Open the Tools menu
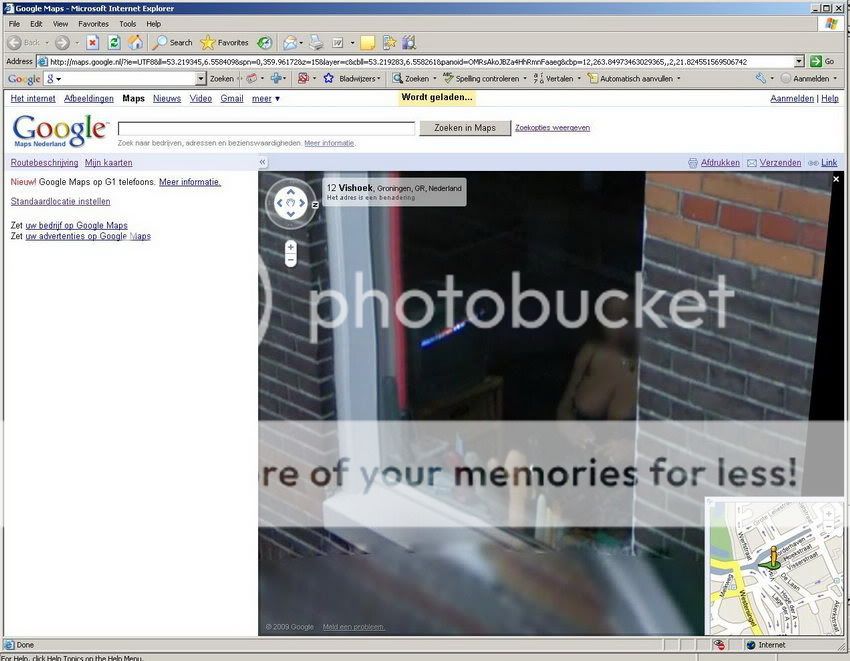850x661 pixels. click(x=127, y=24)
